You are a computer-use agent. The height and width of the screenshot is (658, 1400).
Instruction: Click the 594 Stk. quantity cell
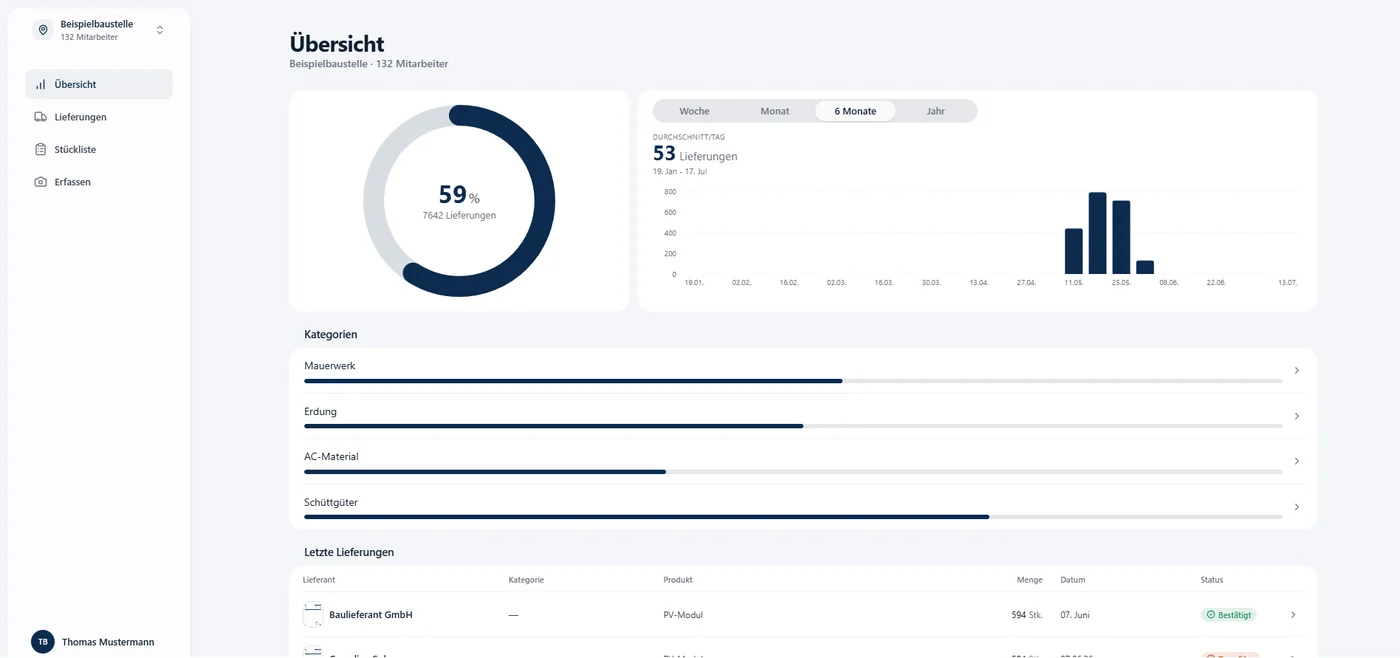coord(1027,615)
